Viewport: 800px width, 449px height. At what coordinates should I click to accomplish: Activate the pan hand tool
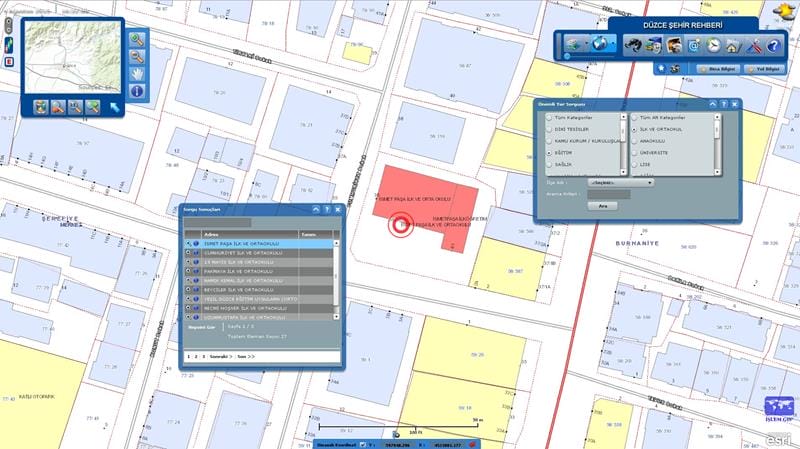click(x=137, y=74)
